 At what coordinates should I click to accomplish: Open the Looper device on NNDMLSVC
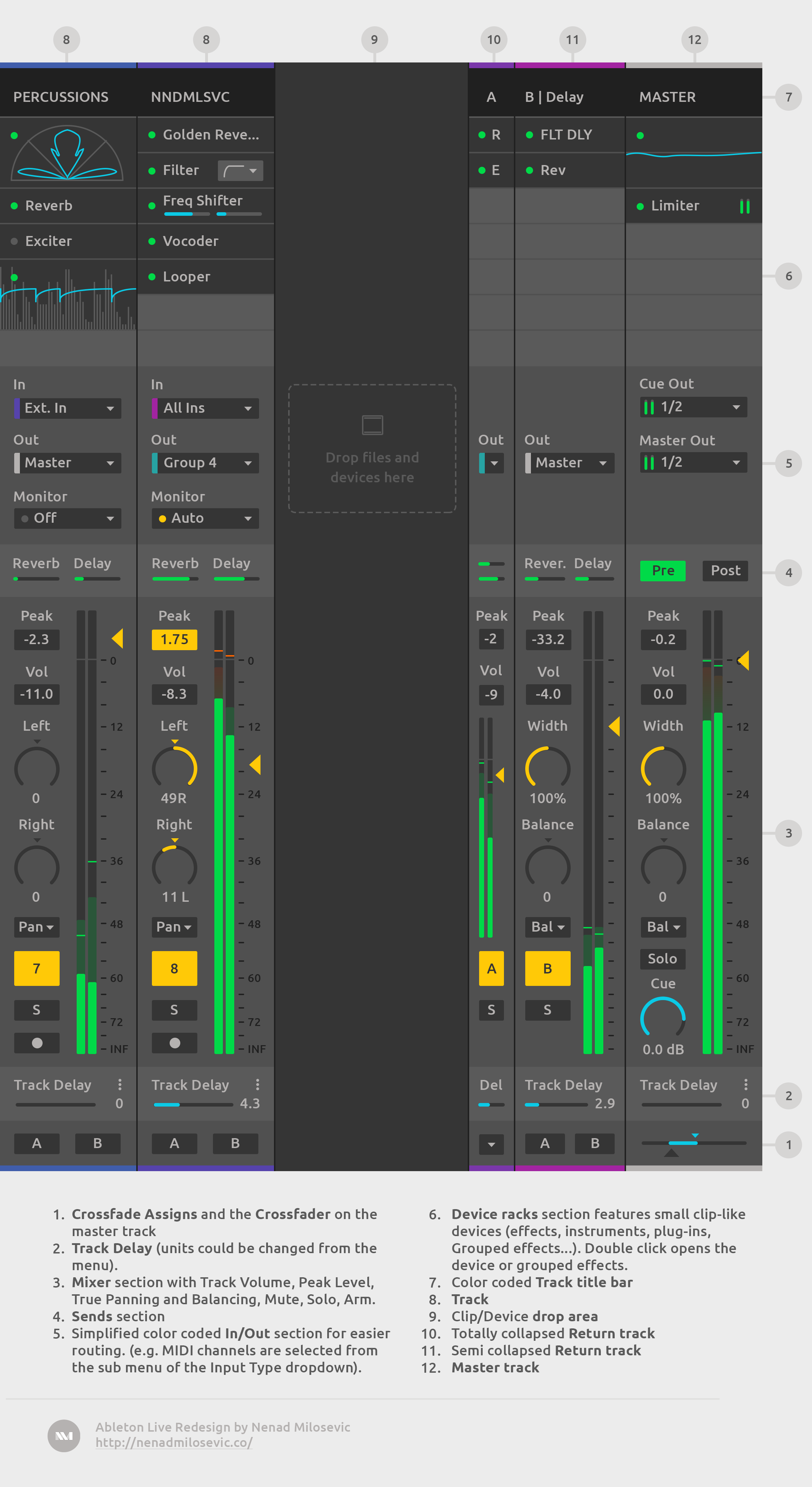186,276
